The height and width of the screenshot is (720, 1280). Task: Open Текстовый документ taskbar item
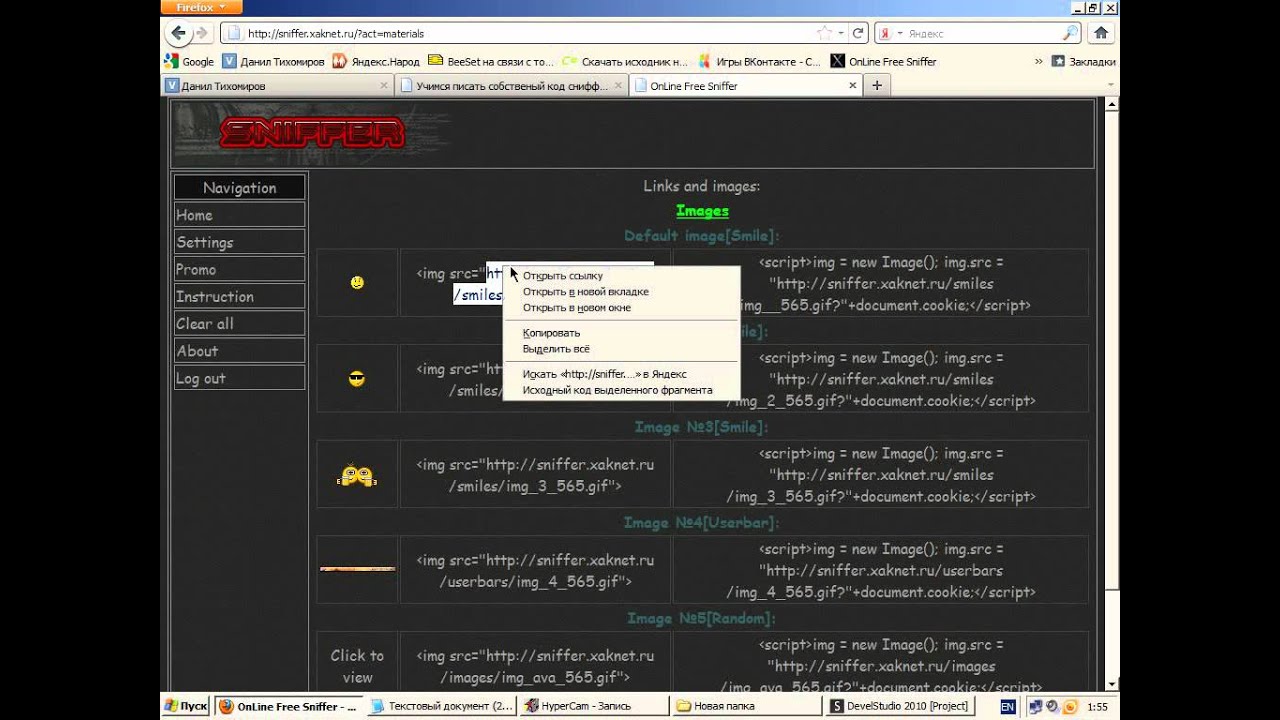(442, 706)
